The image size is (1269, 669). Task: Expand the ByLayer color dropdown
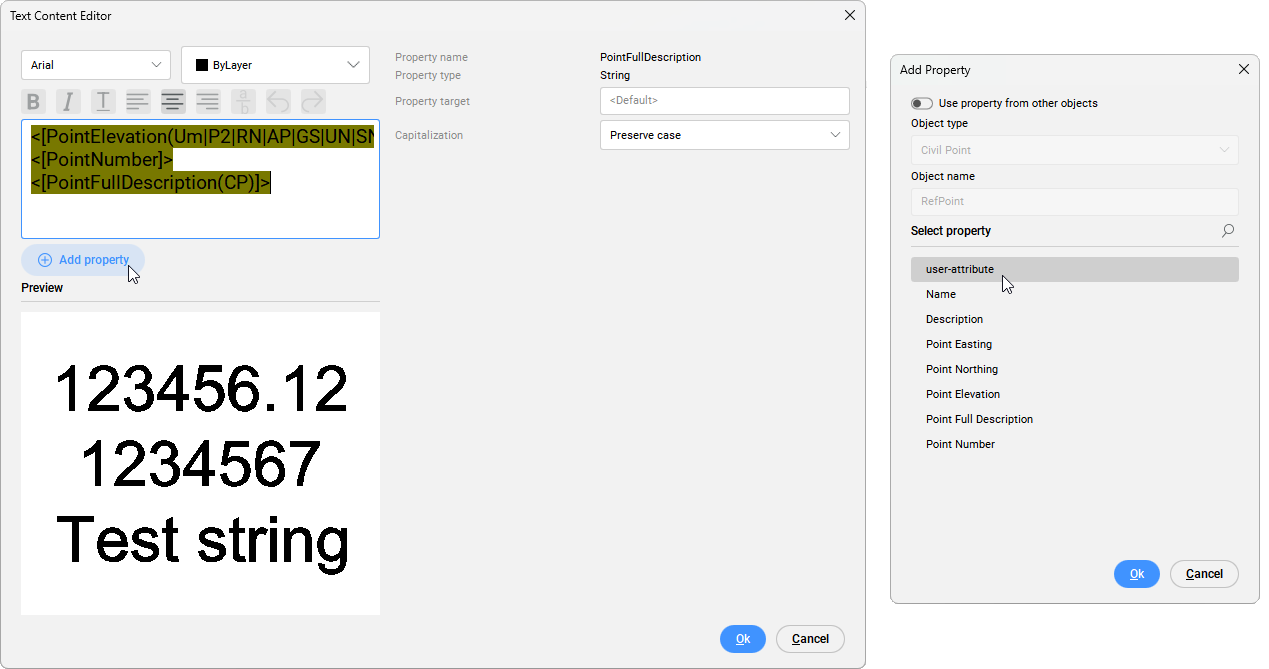point(353,65)
